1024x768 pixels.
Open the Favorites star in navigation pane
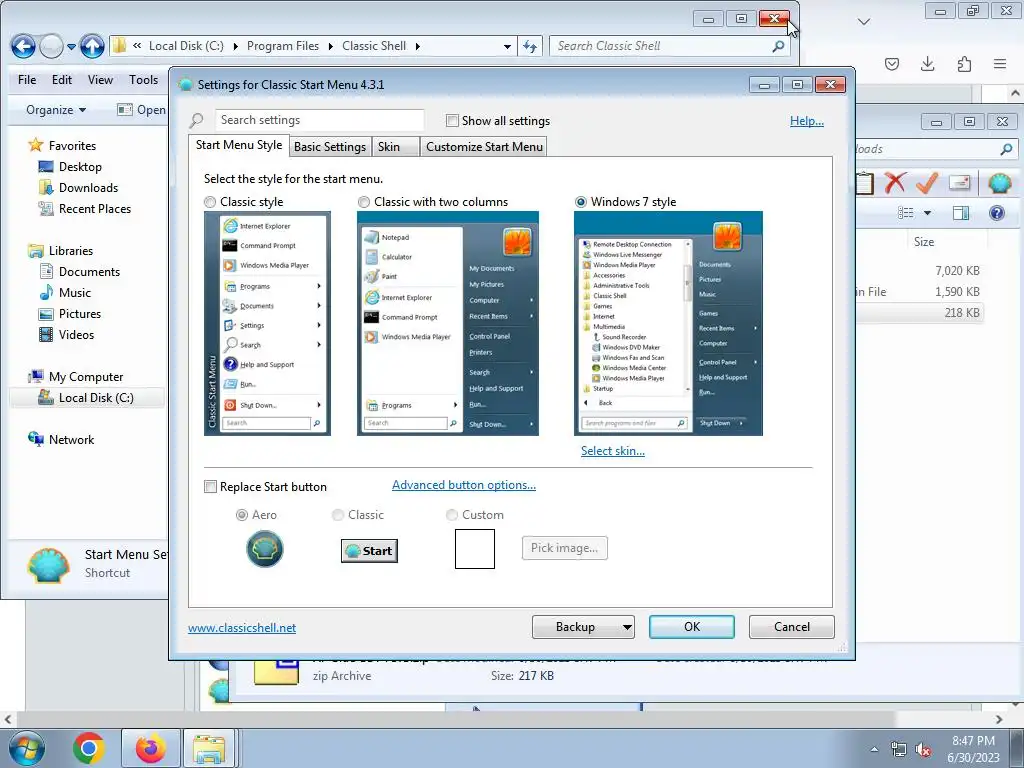(x=36, y=145)
